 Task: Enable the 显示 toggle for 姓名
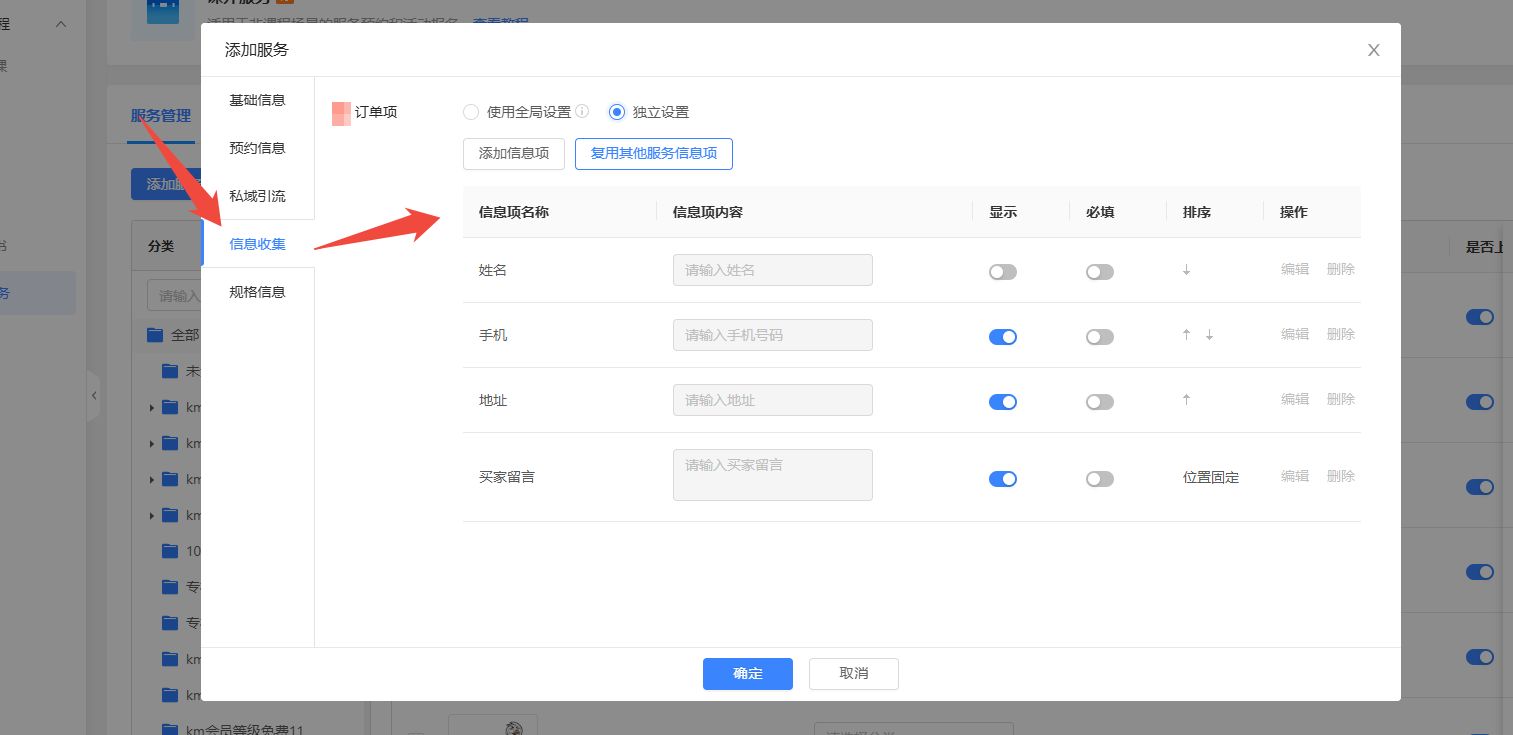click(x=1002, y=272)
